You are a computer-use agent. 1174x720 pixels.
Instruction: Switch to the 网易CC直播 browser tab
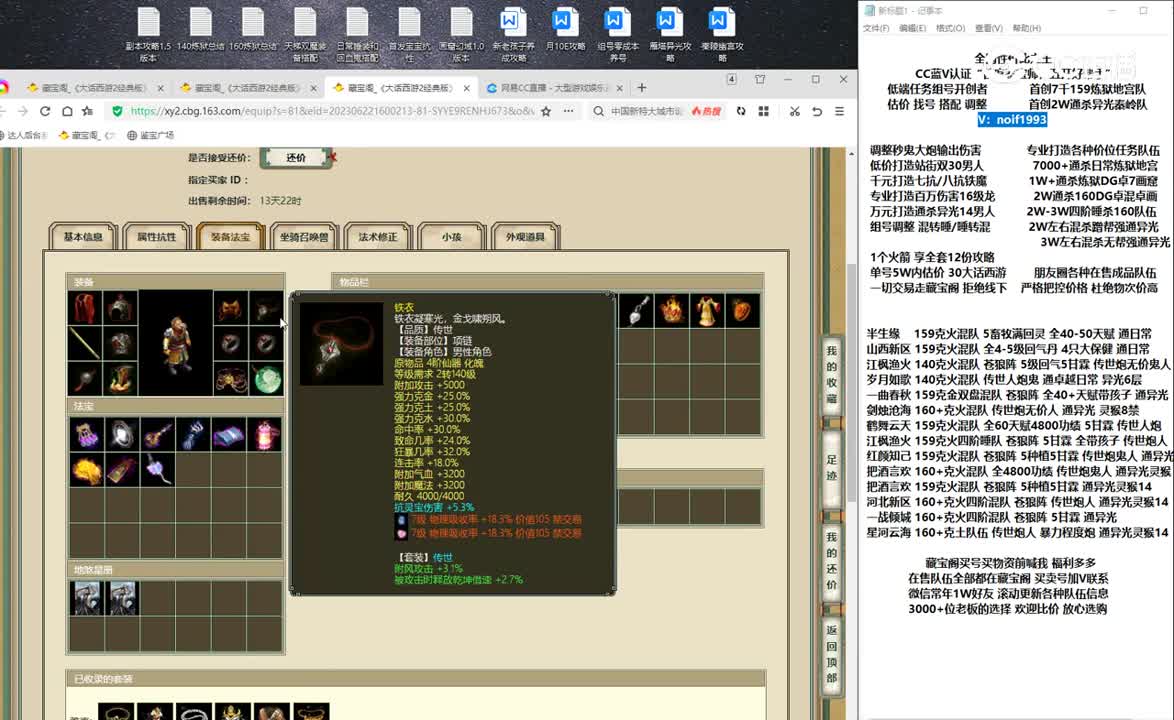tap(554, 88)
